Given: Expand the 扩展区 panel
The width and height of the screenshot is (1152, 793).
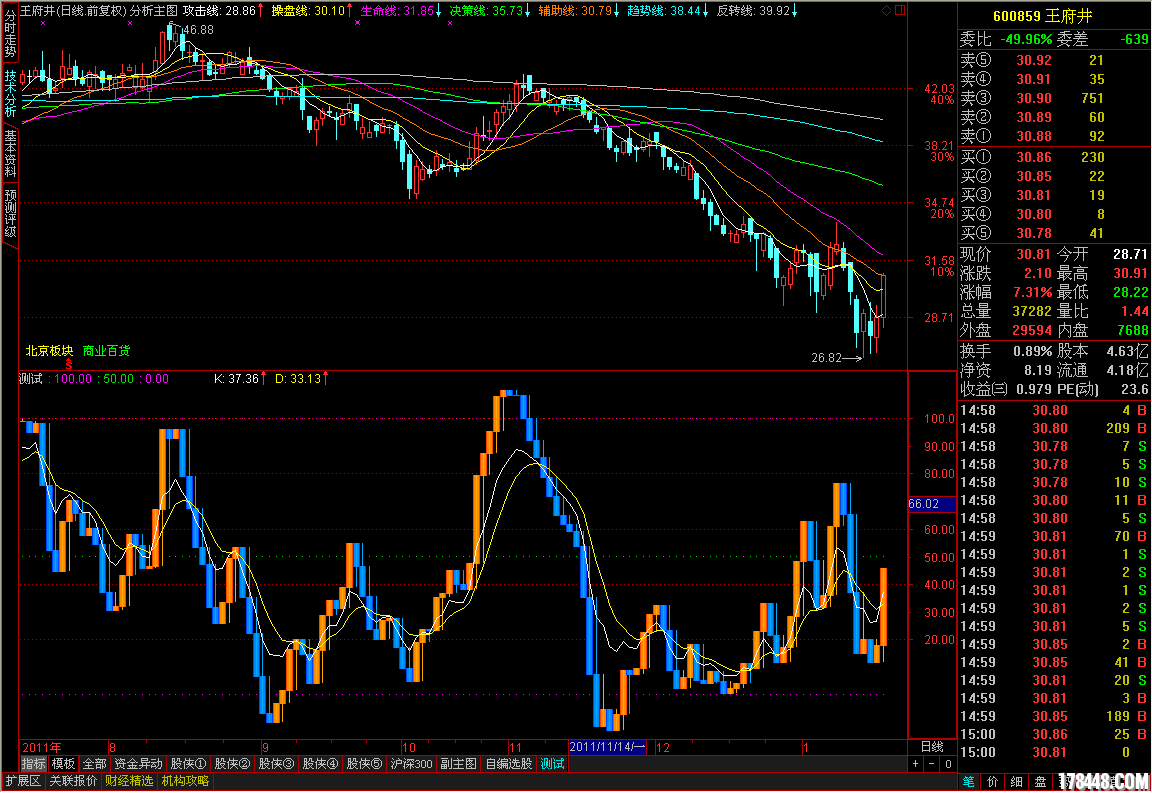Looking at the screenshot, I should [x=23, y=781].
